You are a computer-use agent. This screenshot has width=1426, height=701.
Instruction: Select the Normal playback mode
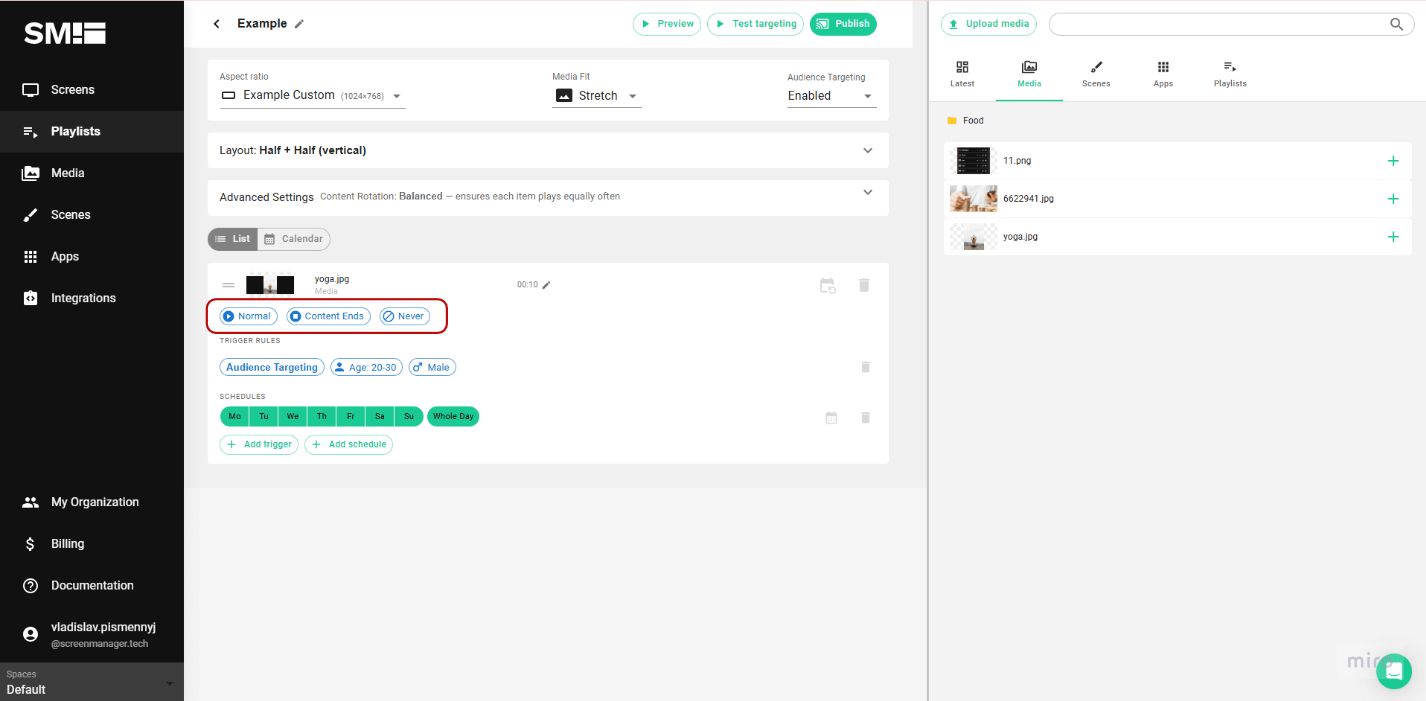point(246,316)
